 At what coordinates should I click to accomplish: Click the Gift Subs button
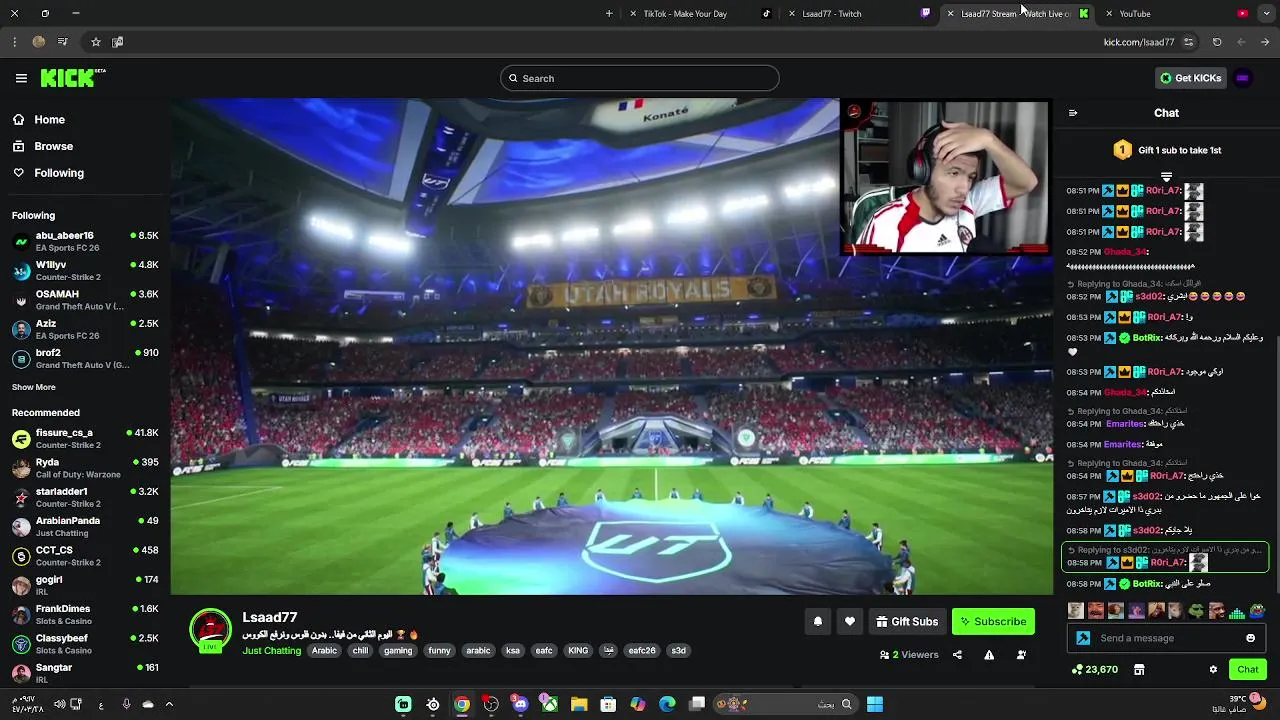coord(907,621)
